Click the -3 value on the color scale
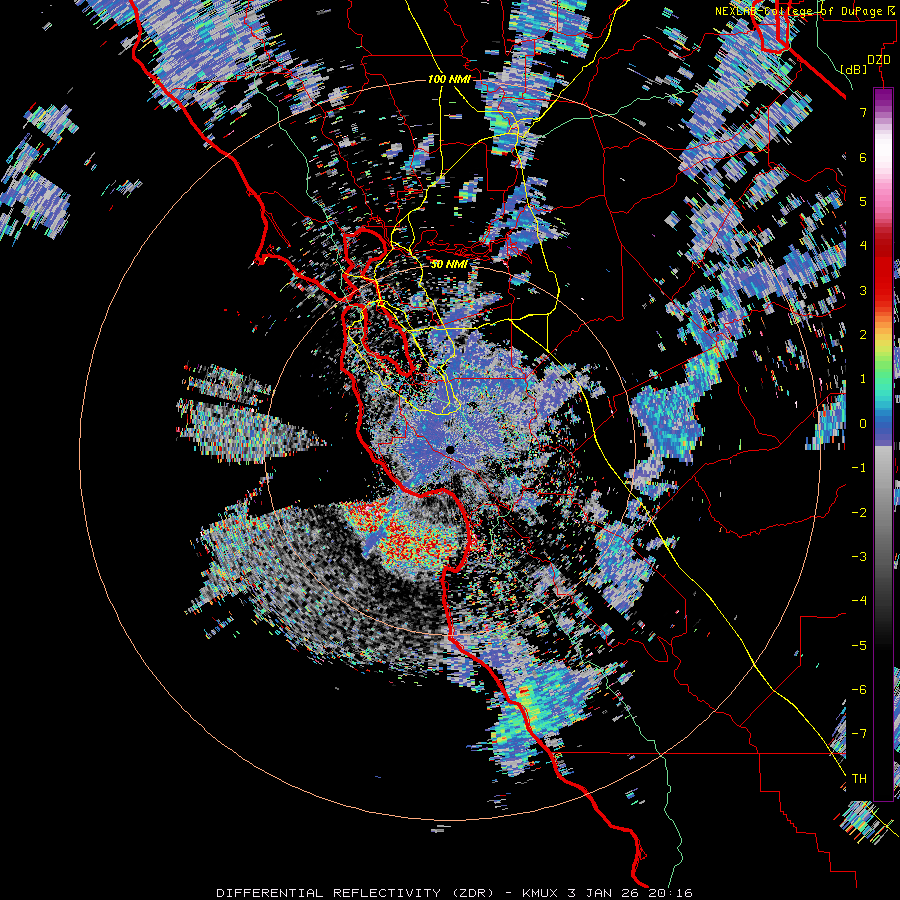The height and width of the screenshot is (900, 900). click(x=859, y=557)
